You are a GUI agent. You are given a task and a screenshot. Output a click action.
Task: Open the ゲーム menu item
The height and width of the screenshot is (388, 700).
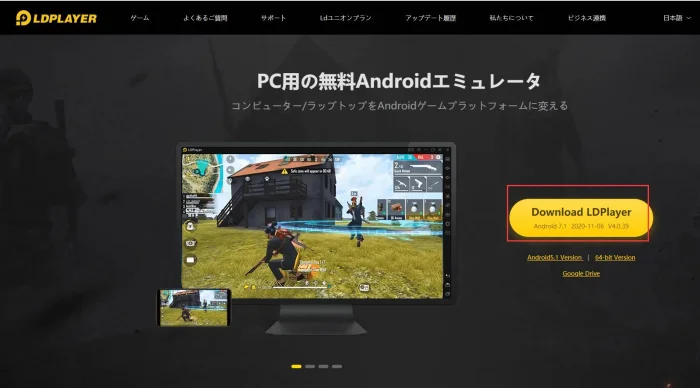point(140,18)
